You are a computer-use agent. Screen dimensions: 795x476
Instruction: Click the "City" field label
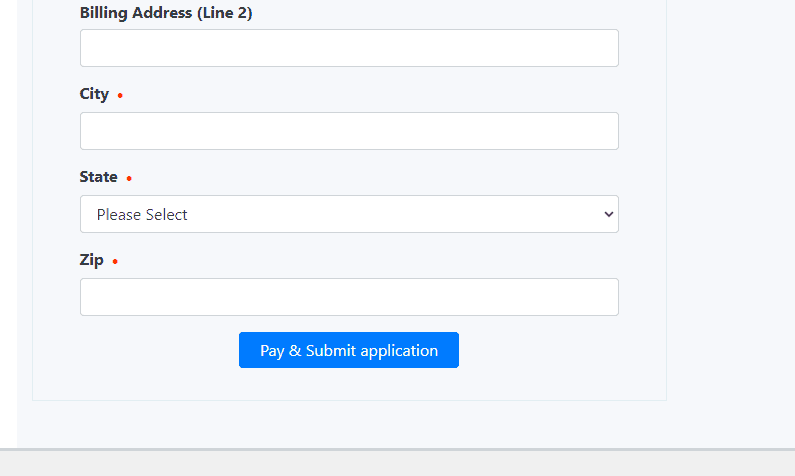pos(94,94)
